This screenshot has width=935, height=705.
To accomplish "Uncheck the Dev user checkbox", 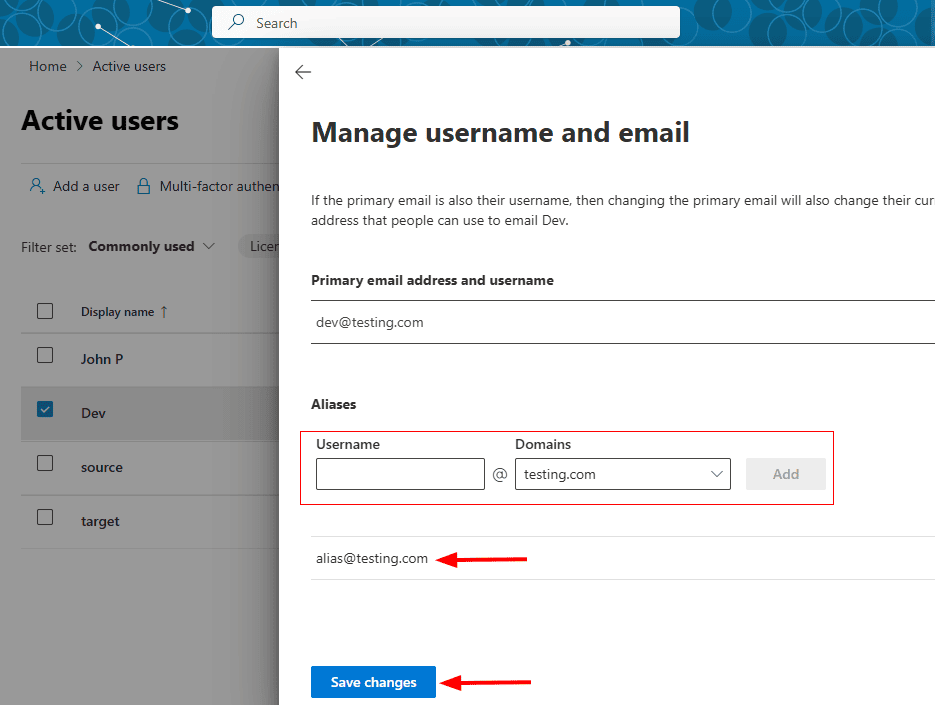I will tap(45, 409).
